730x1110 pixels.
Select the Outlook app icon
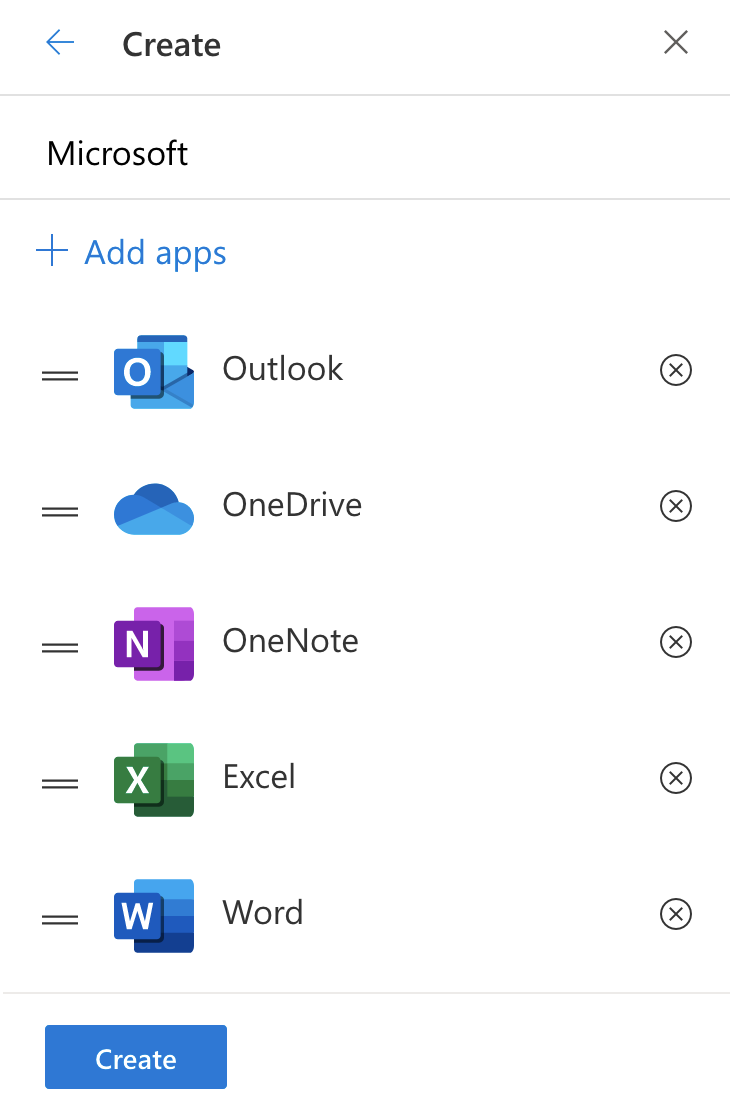(x=153, y=370)
